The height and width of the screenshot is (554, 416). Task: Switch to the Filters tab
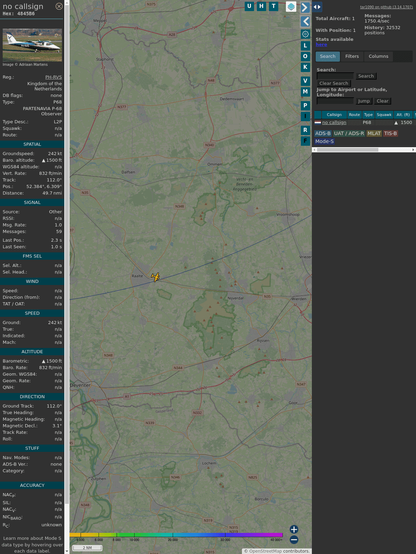tap(352, 57)
